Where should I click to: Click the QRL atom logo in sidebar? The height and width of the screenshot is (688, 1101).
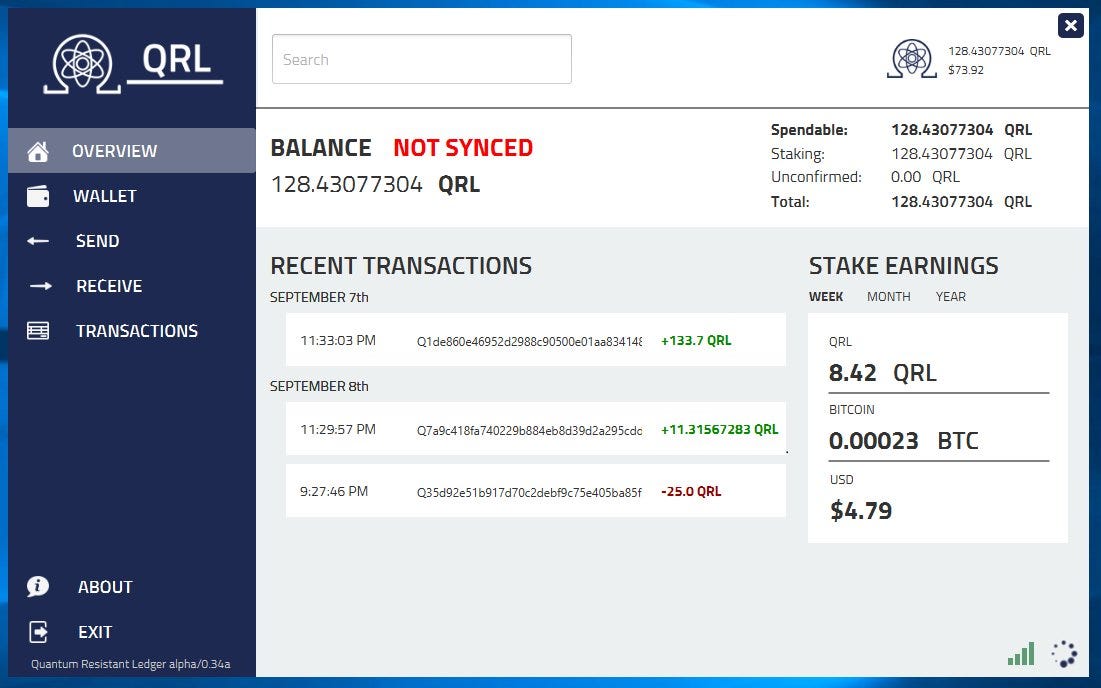point(82,63)
